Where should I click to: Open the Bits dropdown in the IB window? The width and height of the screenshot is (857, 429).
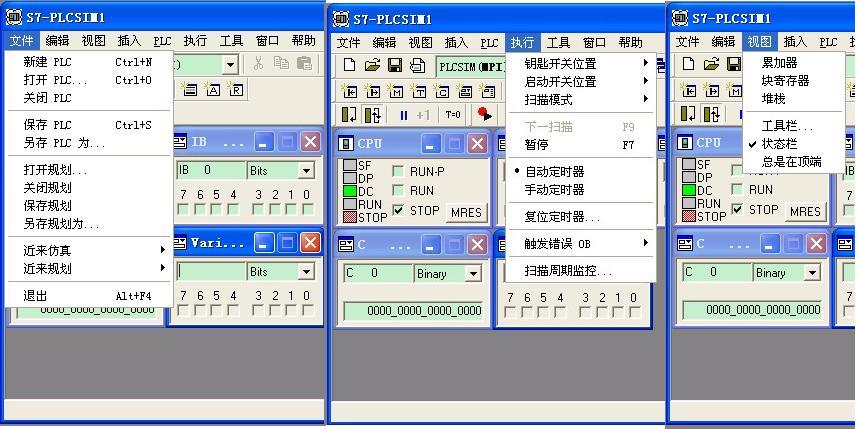[306, 171]
